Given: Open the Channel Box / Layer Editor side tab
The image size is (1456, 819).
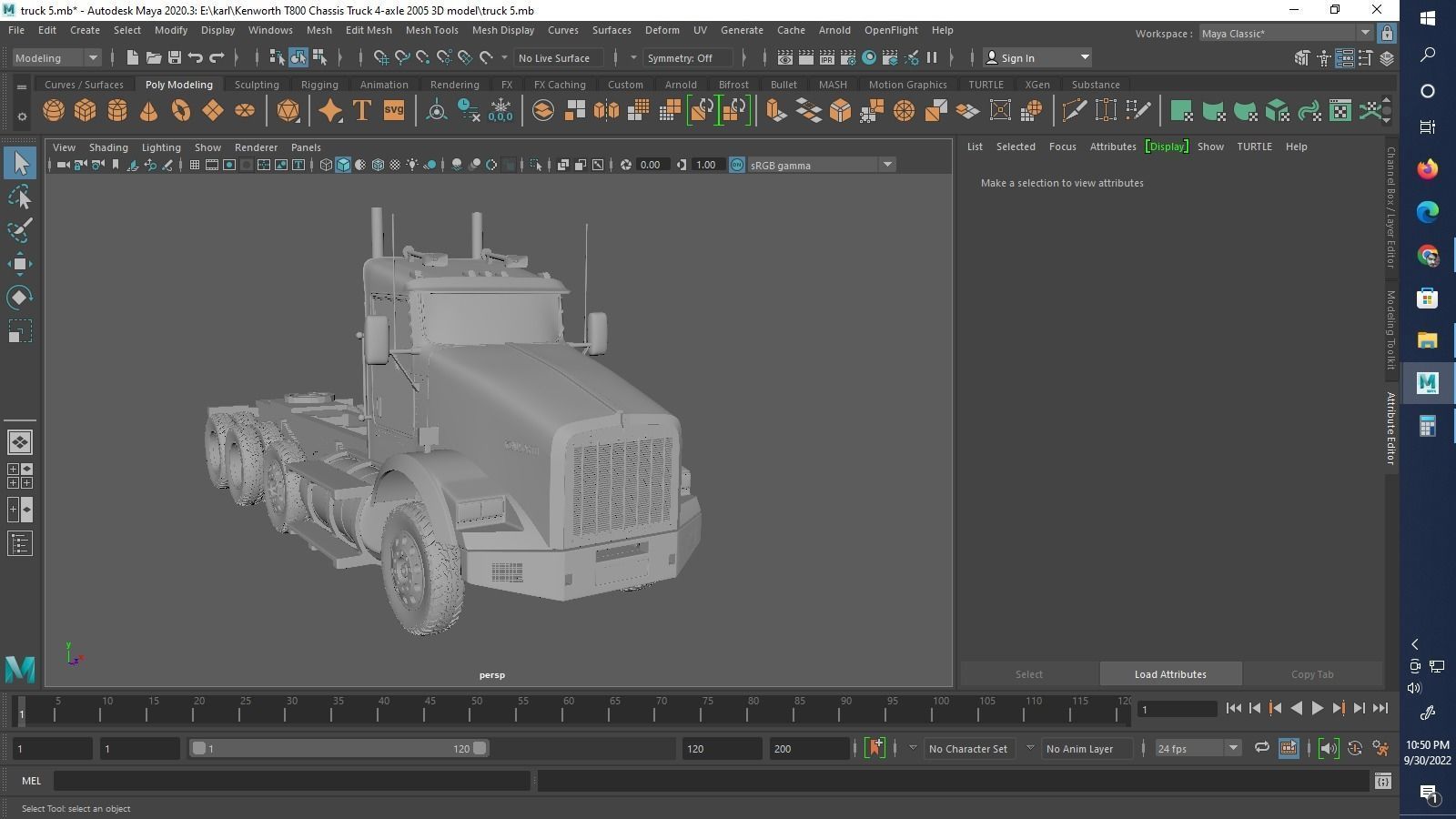Looking at the screenshot, I should (1391, 207).
